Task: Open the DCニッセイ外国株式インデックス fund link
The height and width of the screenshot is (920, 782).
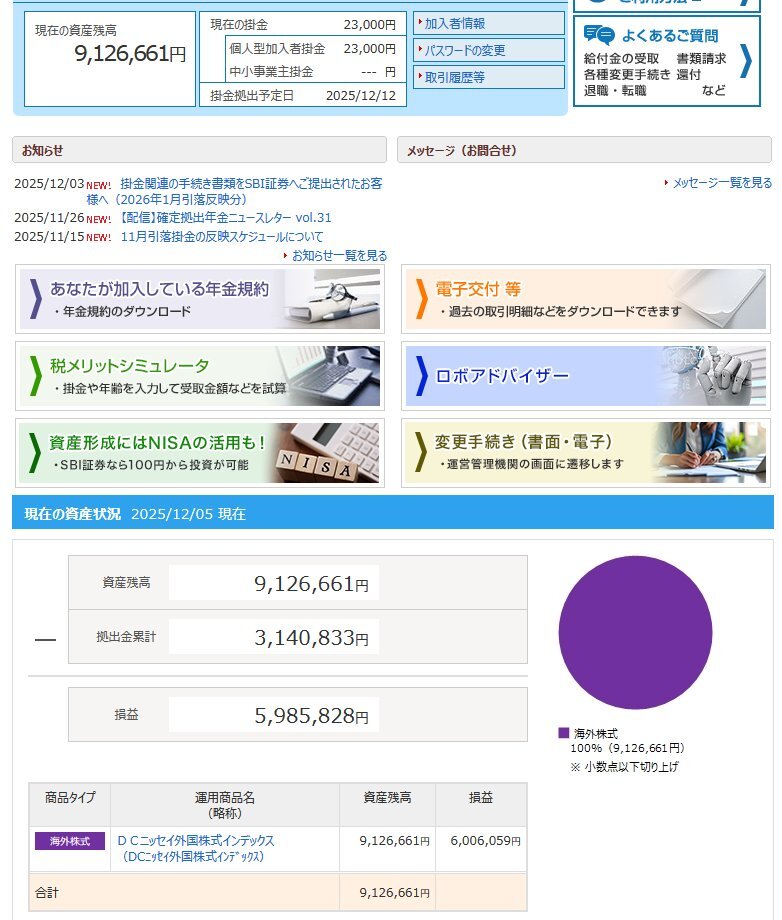Action: 195,848
